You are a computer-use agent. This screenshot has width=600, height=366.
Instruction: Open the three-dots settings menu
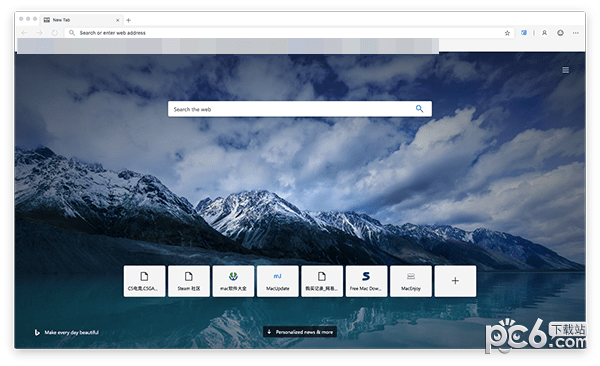(x=576, y=33)
